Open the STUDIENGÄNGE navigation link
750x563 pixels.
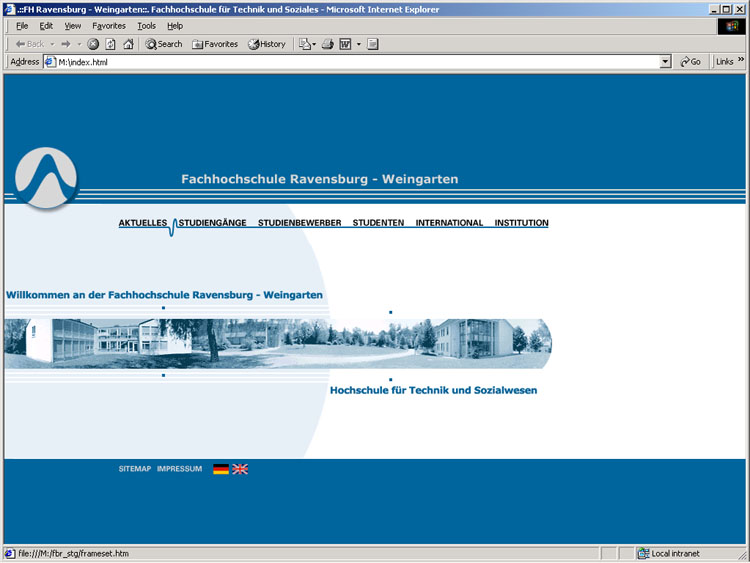(212, 223)
